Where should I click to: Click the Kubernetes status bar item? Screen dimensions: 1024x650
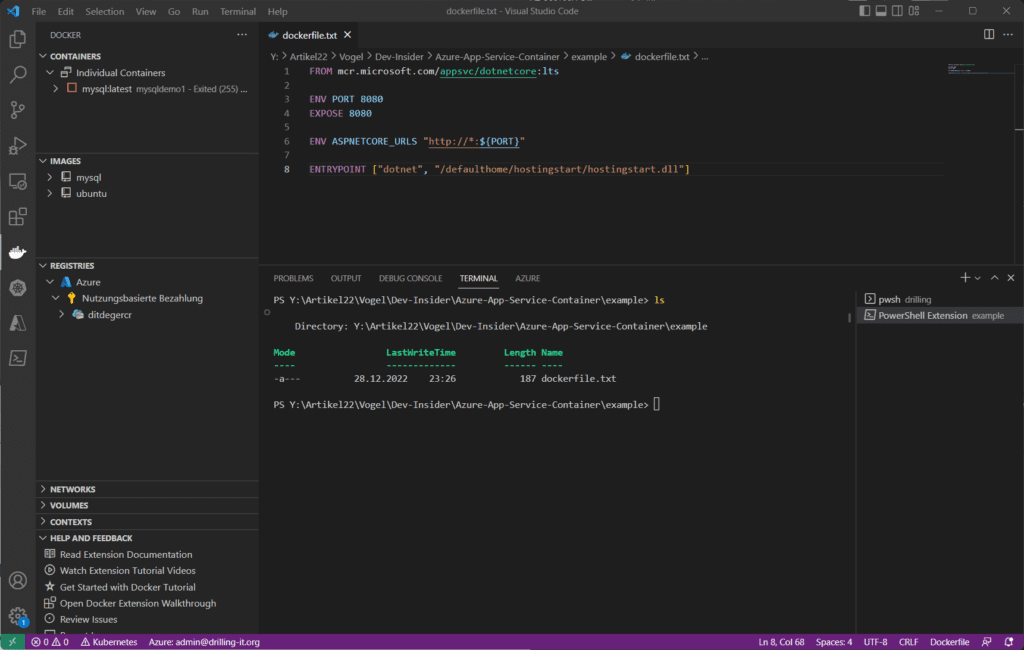click(x=109, y=642)
